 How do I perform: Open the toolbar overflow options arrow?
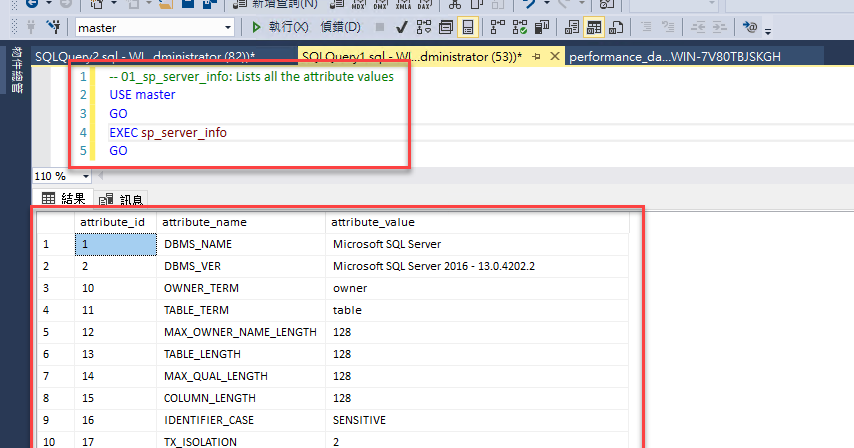click(x=768, y=32)
